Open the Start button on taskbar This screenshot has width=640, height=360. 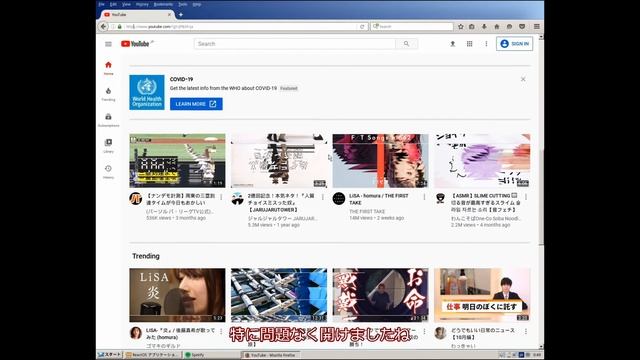point(110,355)
